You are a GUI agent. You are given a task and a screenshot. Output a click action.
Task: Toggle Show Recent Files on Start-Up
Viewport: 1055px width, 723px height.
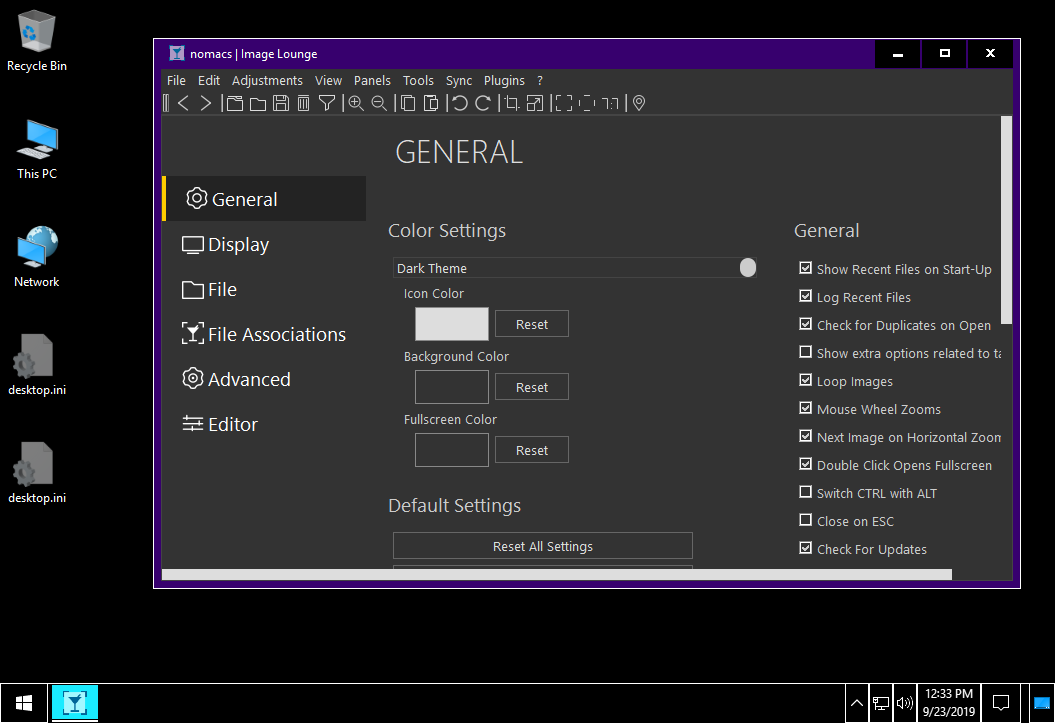click(x=805, y=268)
